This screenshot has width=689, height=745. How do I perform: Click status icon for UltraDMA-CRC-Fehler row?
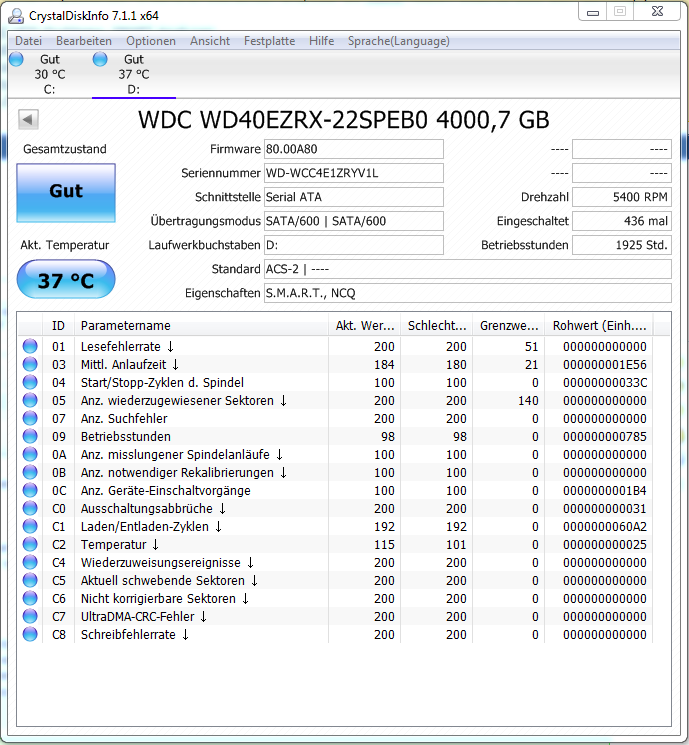pos(30,617)
